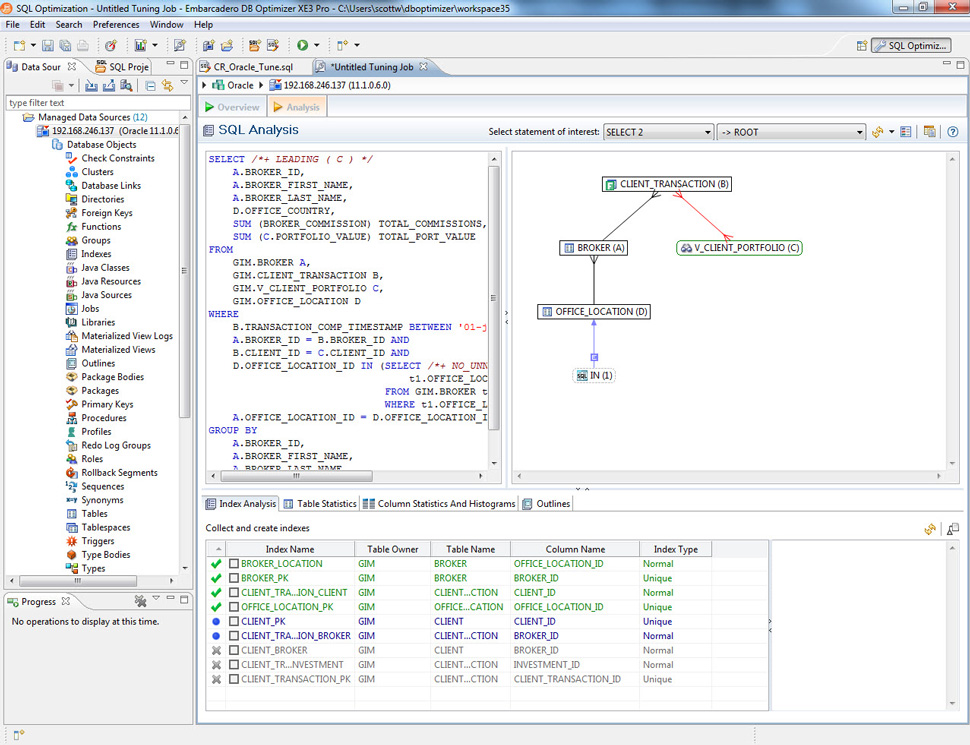This screenshot has height=745, width=970.
Task: Select the IN (1) subquery node in diagram
Action: pos(594,376)
